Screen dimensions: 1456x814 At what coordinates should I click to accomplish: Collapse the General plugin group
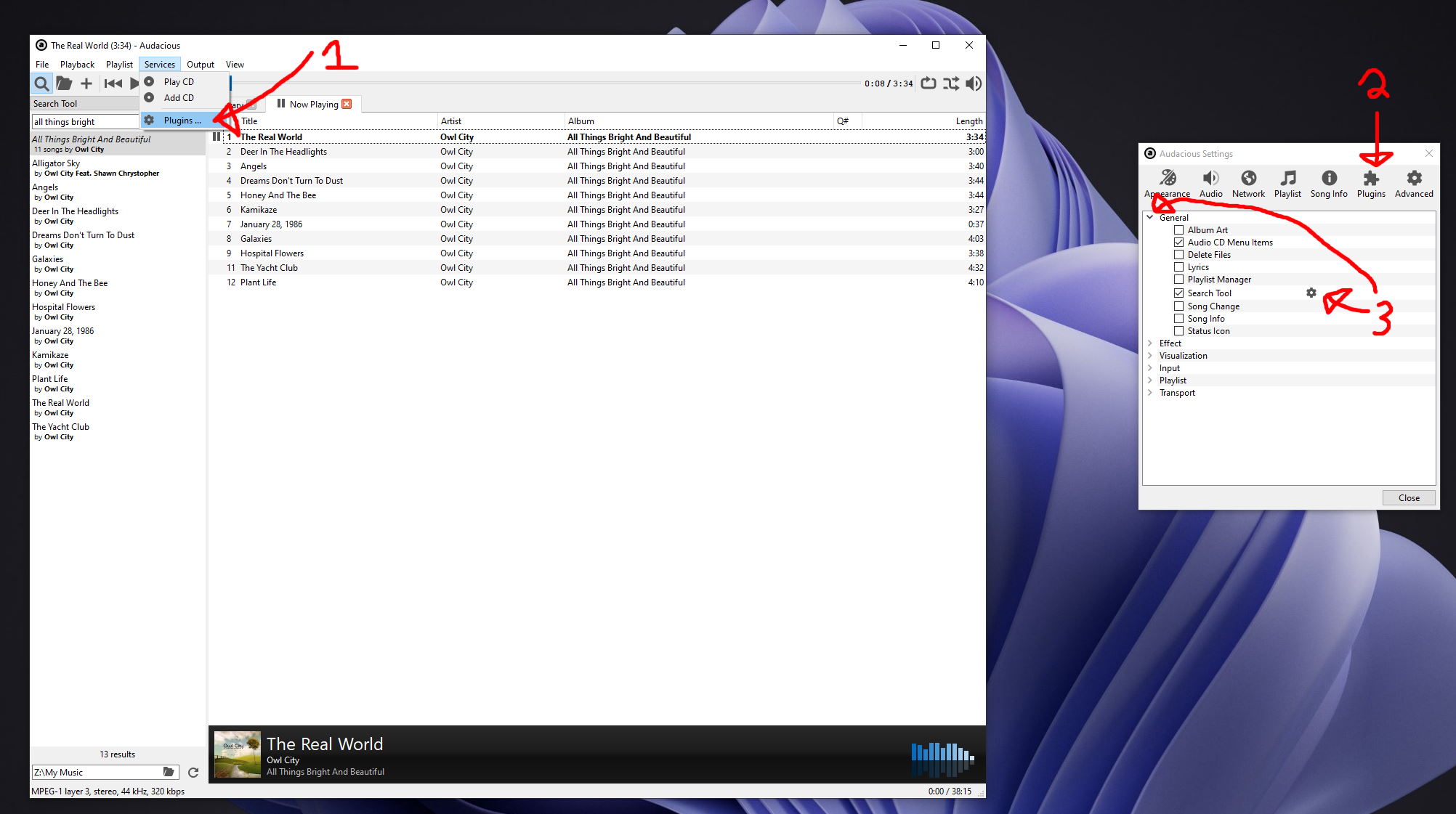point(1150,217)
